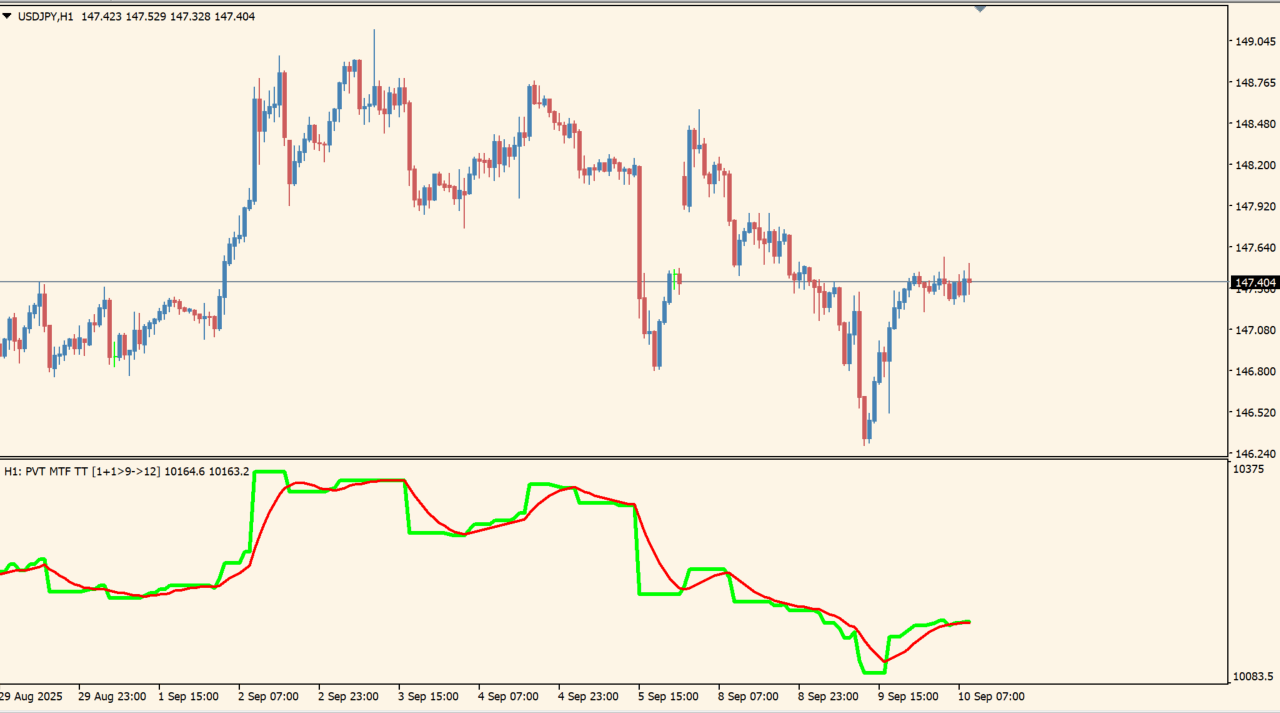Click the 147.080 price axis label

1255,330
